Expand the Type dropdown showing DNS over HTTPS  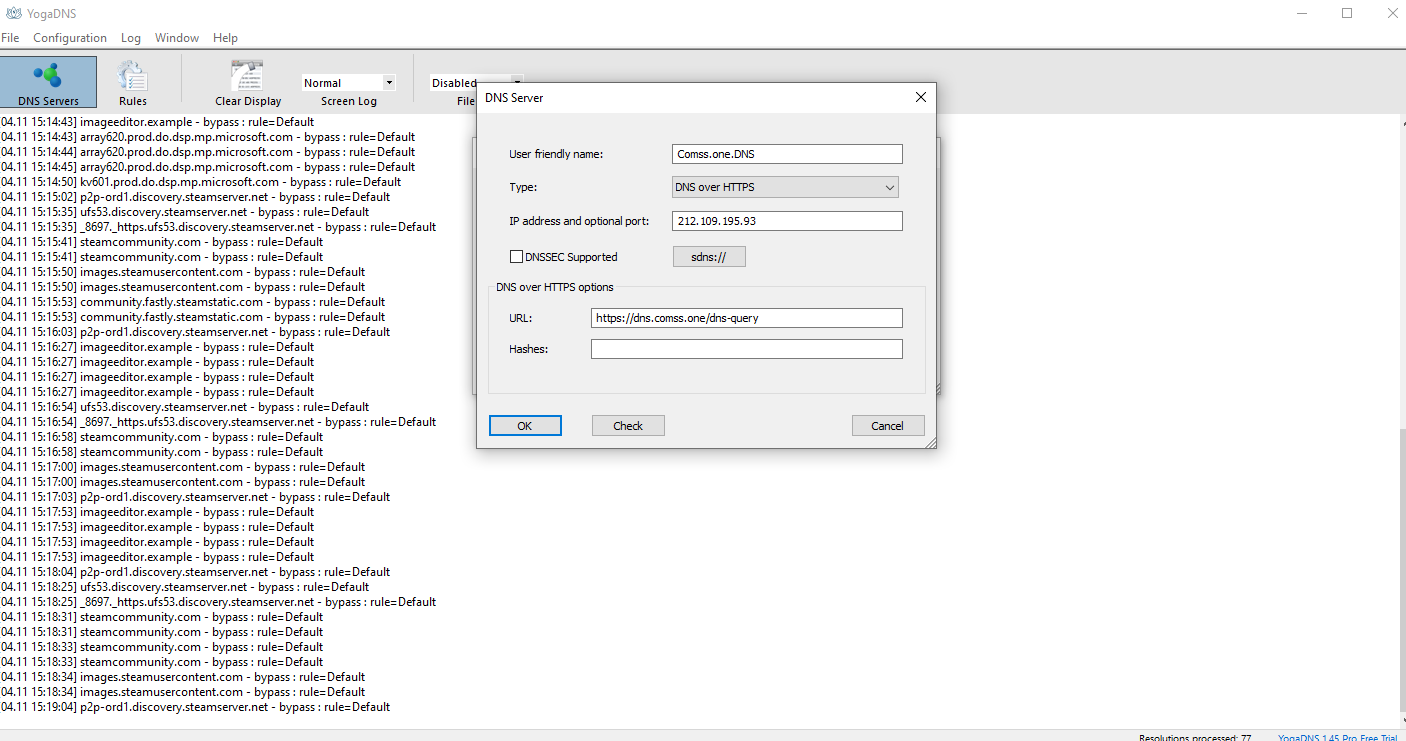coord(786,187)
